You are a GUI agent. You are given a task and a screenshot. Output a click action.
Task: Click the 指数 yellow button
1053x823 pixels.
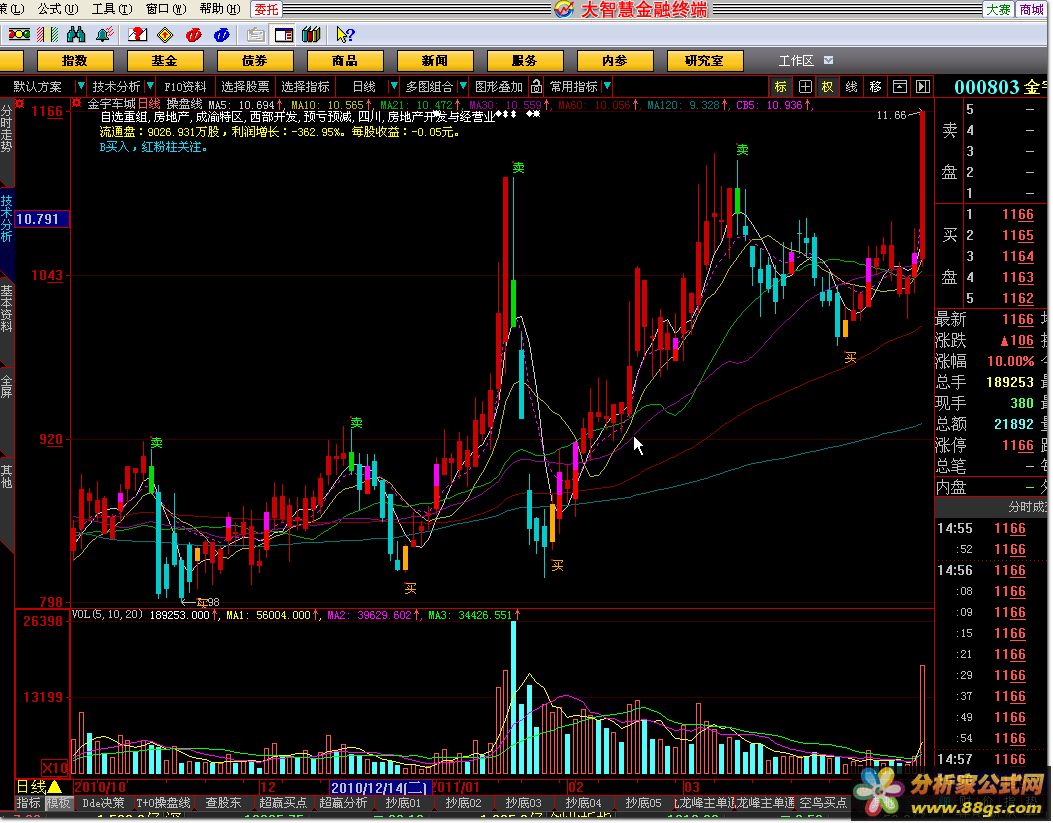75,60
